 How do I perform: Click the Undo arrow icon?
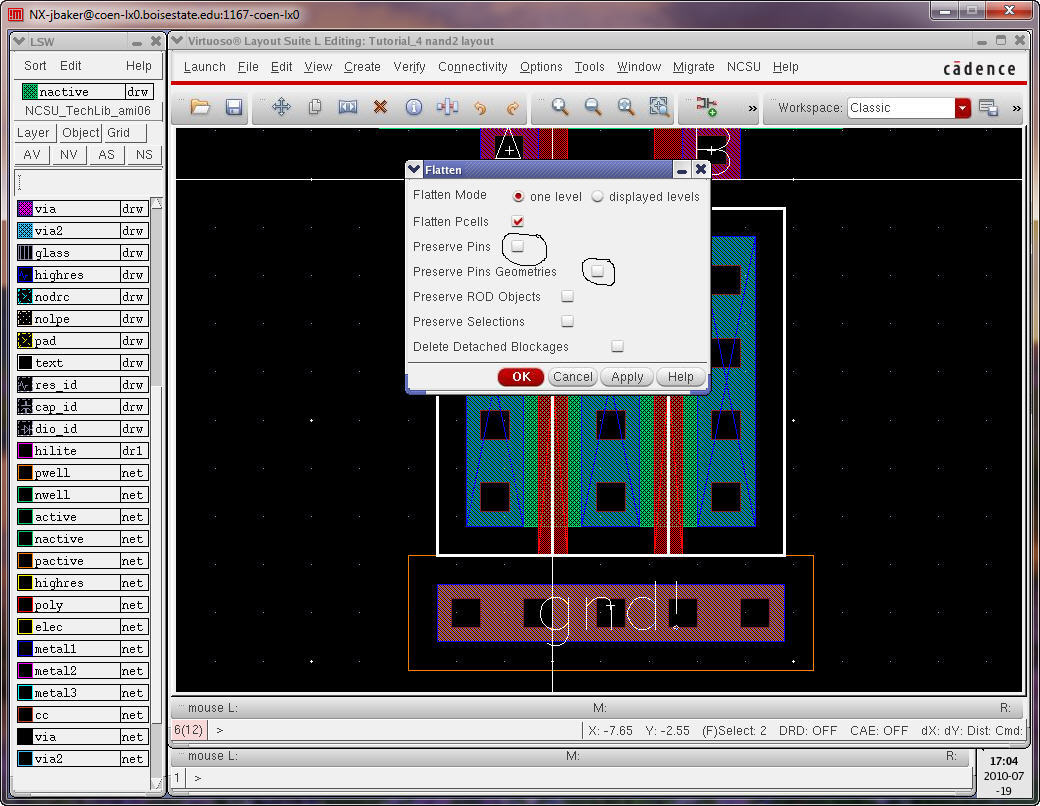[x=480, y=107]
